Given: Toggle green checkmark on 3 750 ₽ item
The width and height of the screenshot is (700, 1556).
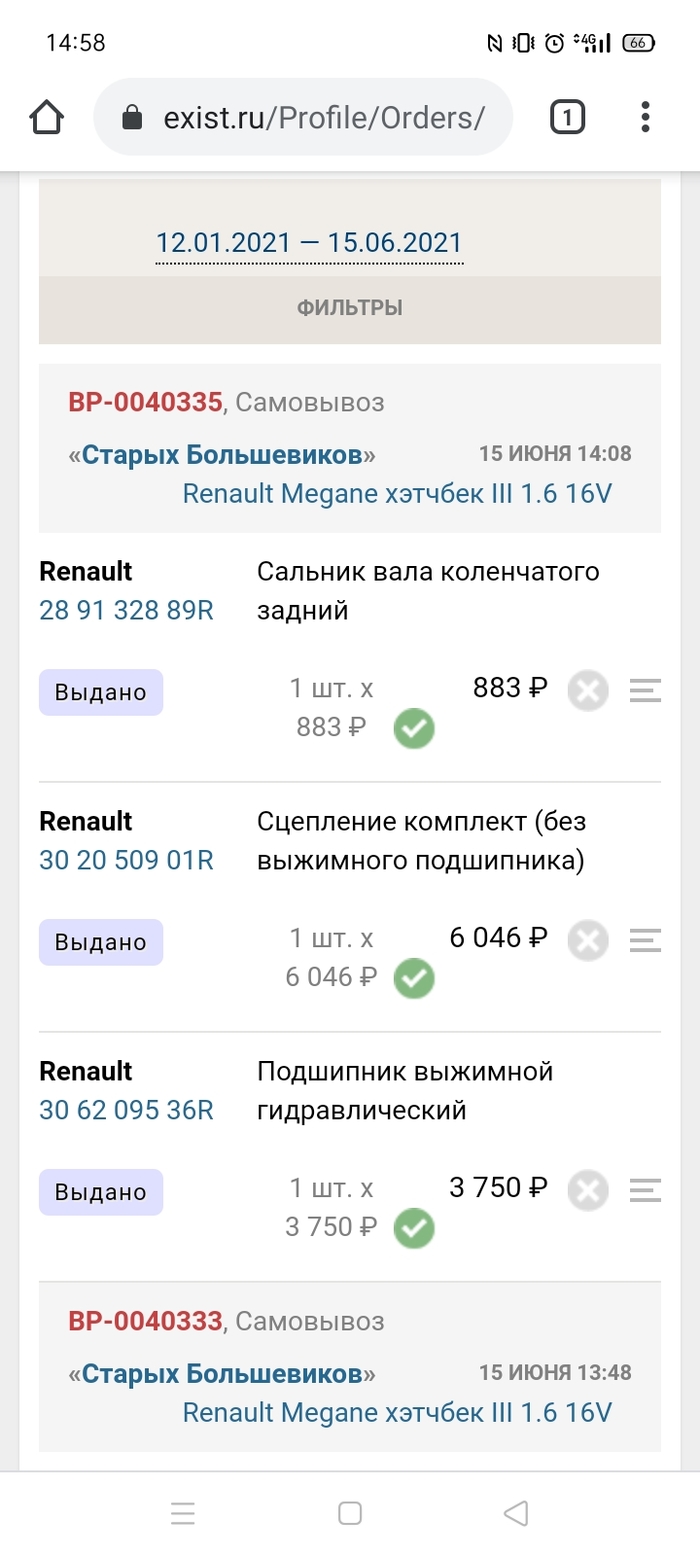Looking at the screenshot, I should coord(414,1229).
